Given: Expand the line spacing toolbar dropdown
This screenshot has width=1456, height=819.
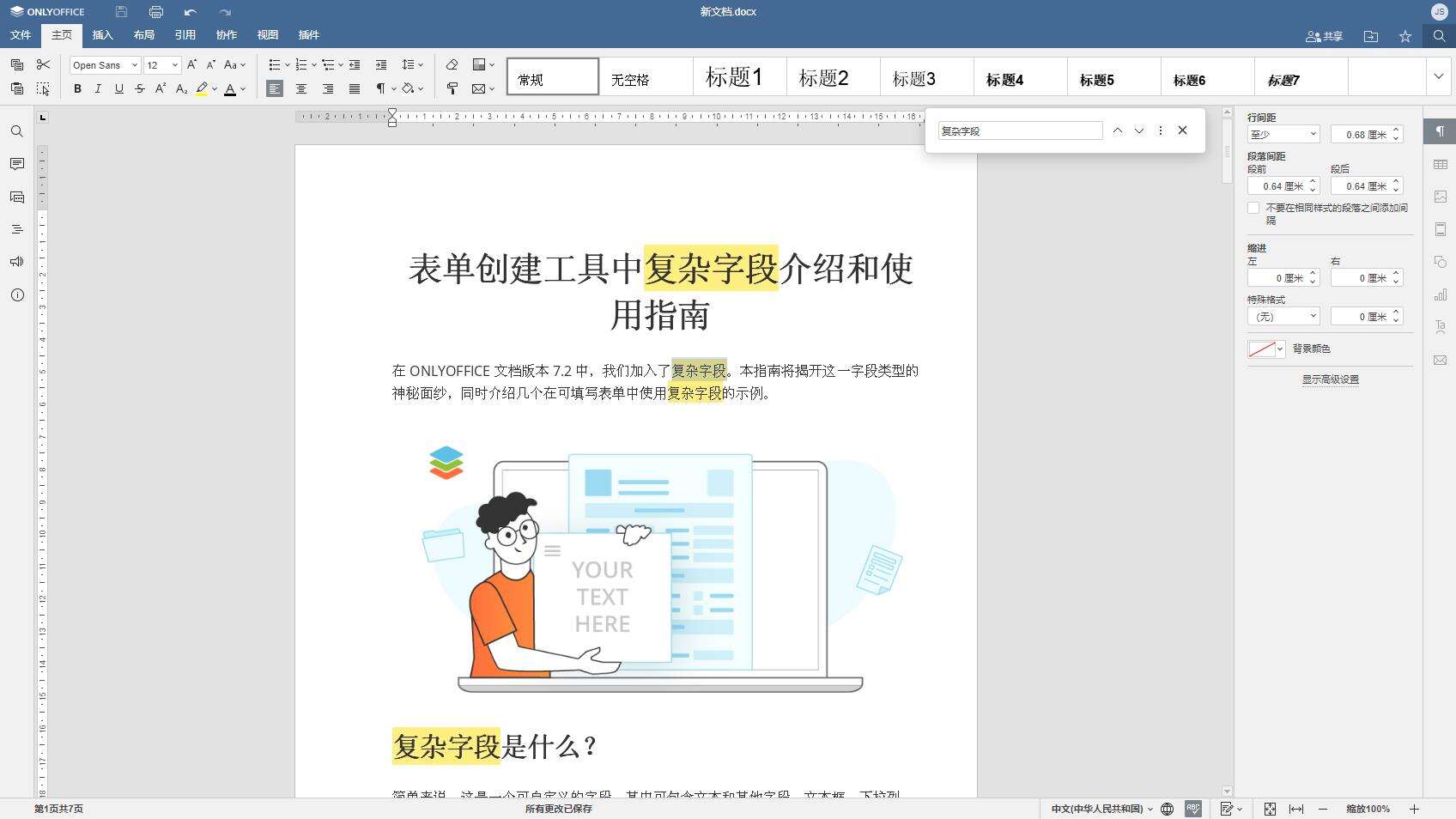Looking at the screenshot, I should tap(421, 64).
